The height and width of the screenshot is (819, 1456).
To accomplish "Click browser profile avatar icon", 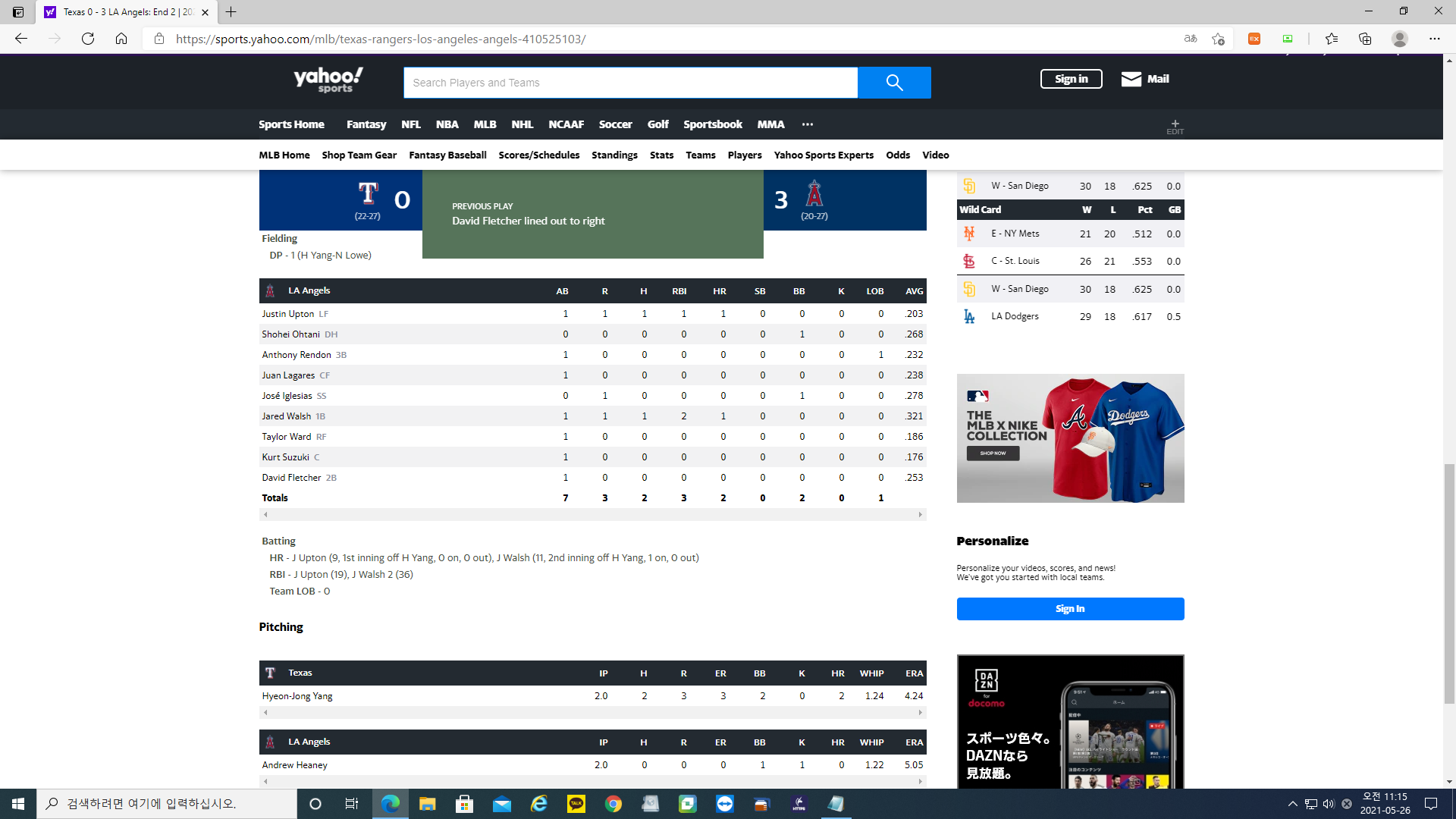I will tap(1400, 39).
